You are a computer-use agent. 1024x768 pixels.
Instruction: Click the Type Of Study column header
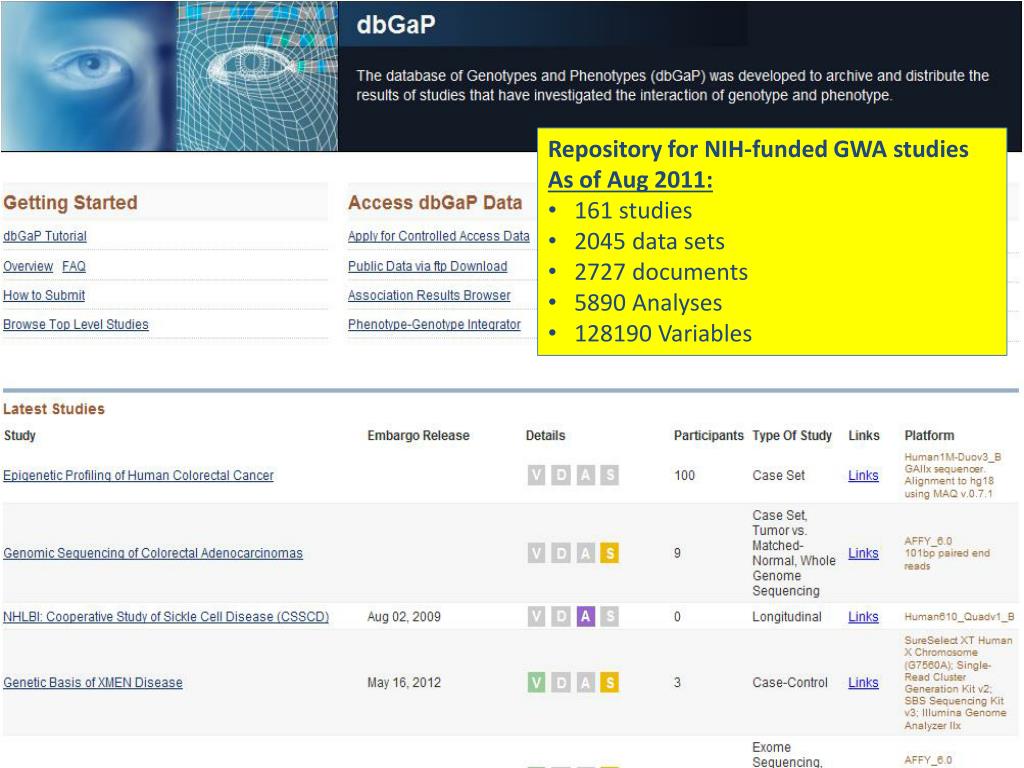pos(792,436)
